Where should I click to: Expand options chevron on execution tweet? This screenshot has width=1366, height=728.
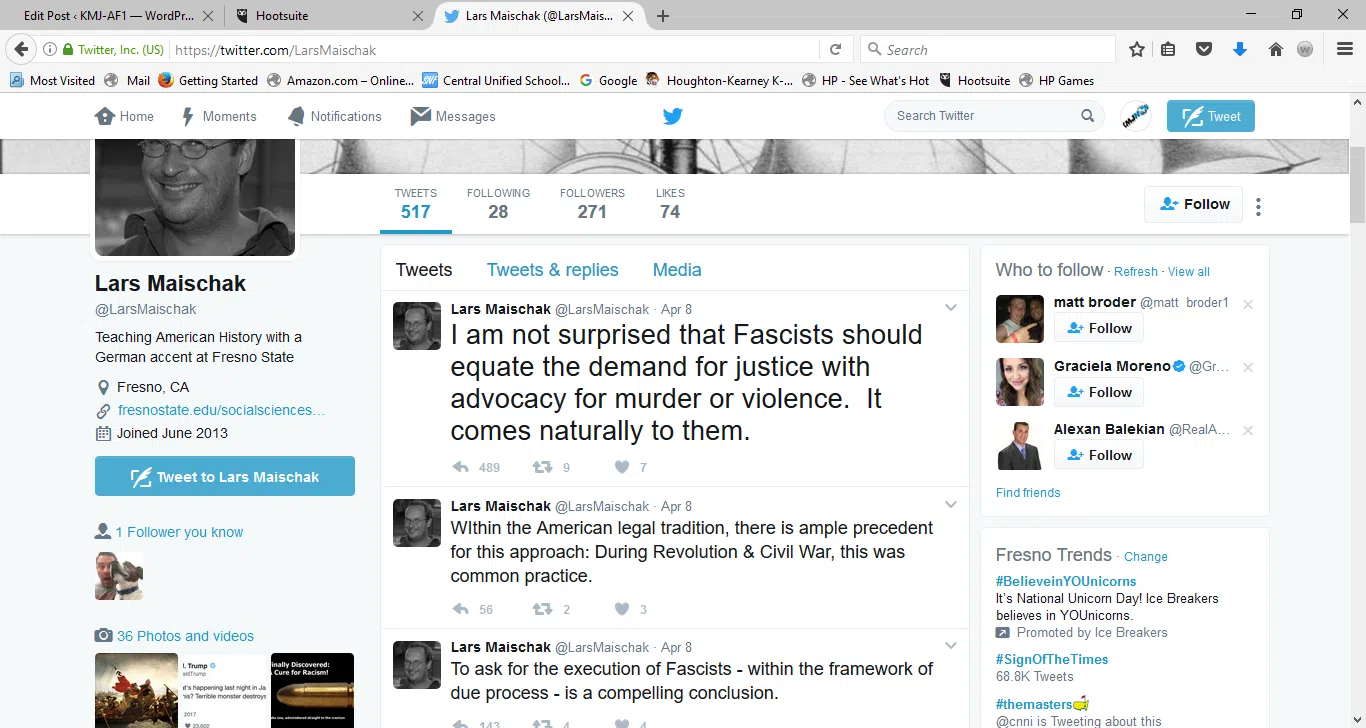pos(951,646)
